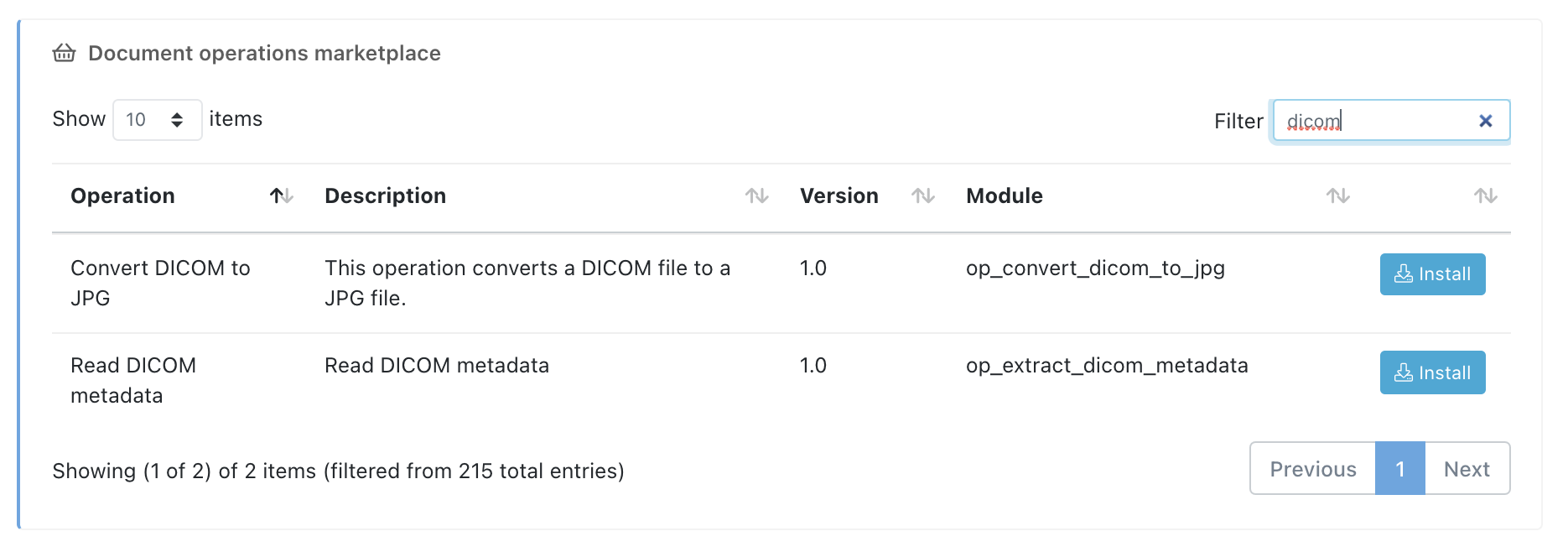Click Module column sort arrows icon
The image size is (1568, 552).
tap(1337, 196)
